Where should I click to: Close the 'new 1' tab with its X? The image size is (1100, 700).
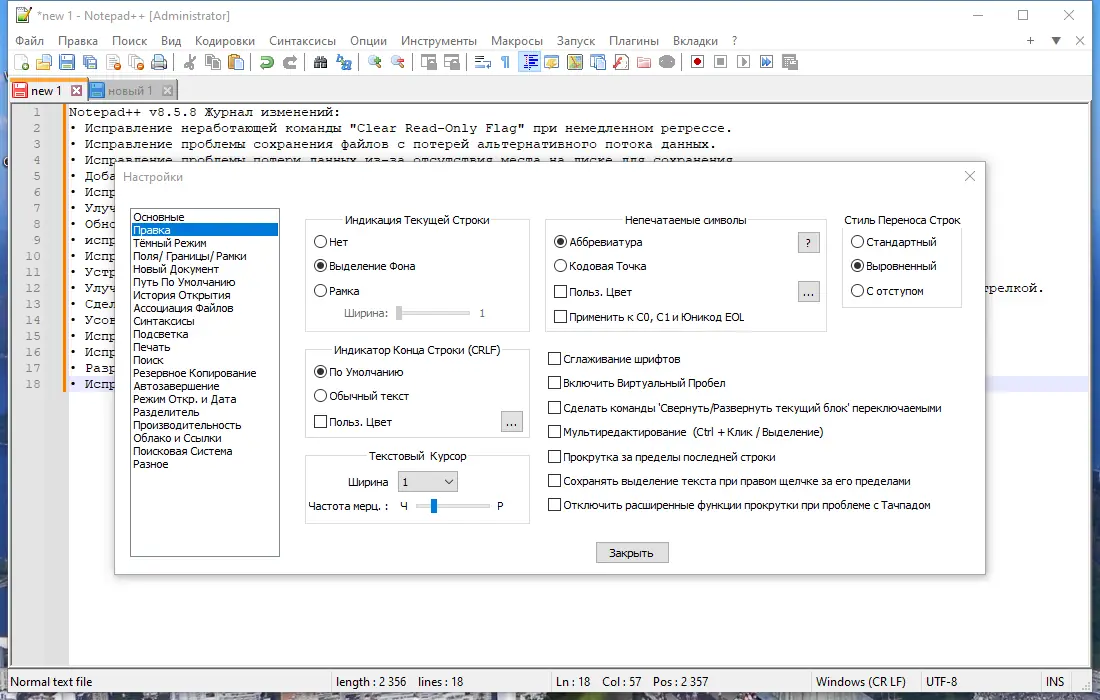point(76,90)
